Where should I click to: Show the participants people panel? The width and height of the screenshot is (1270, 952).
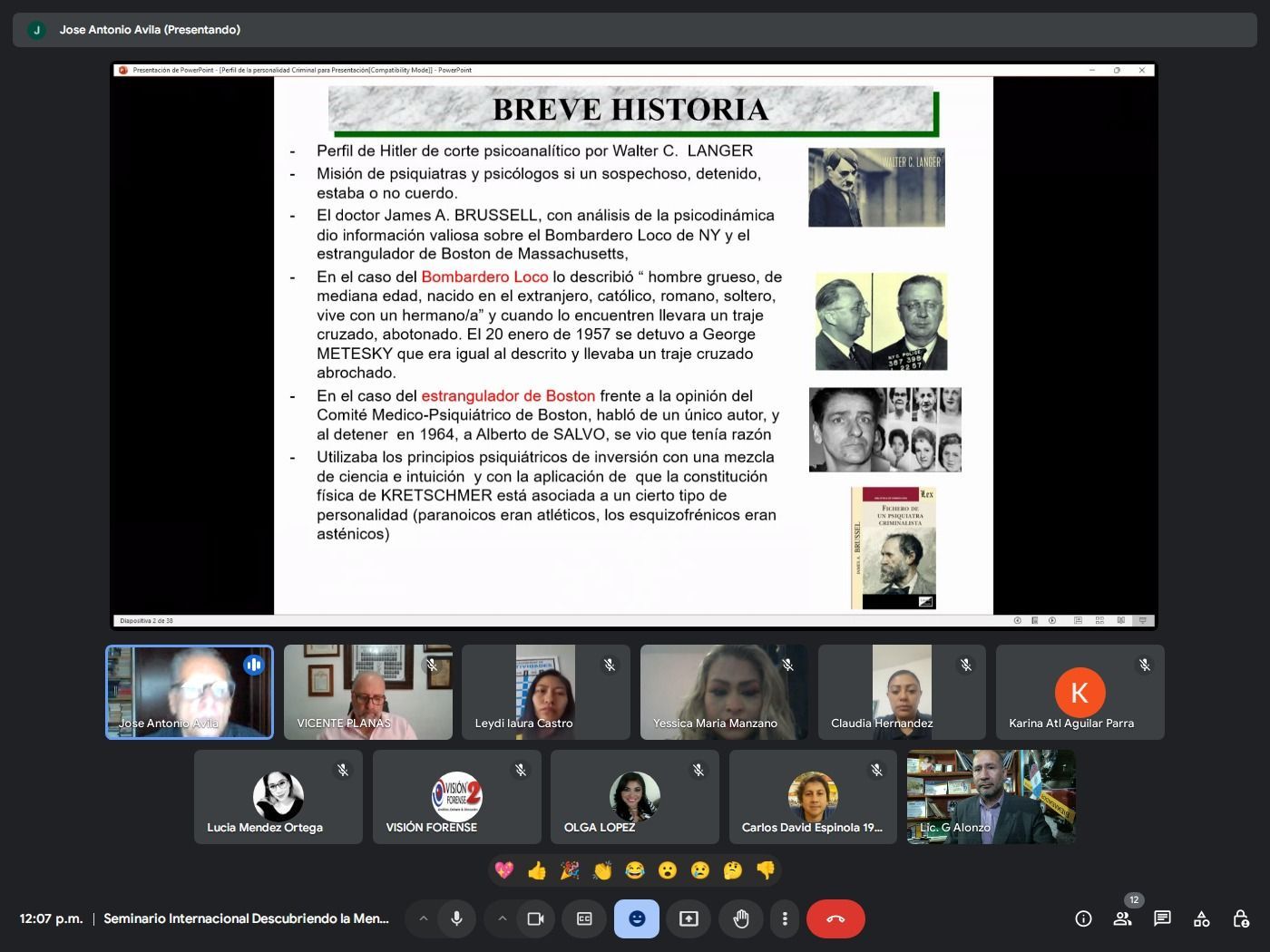(x=1122, y=918)
